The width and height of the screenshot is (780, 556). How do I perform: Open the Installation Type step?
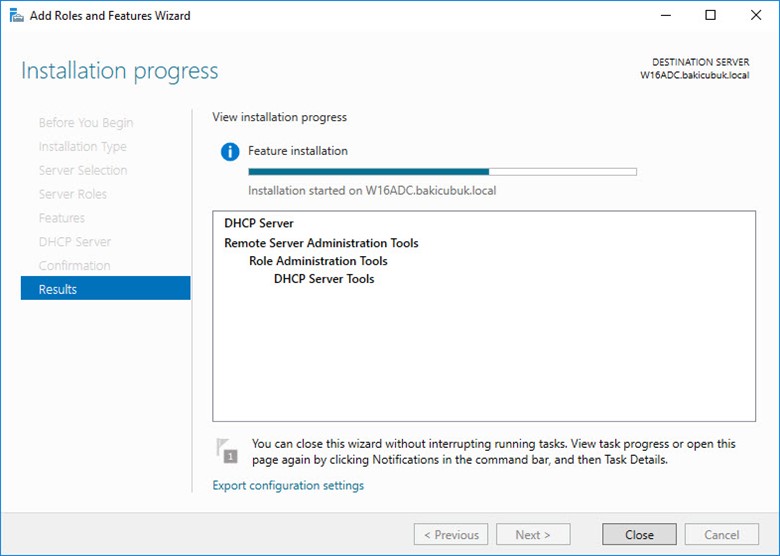tap(82, 147)
